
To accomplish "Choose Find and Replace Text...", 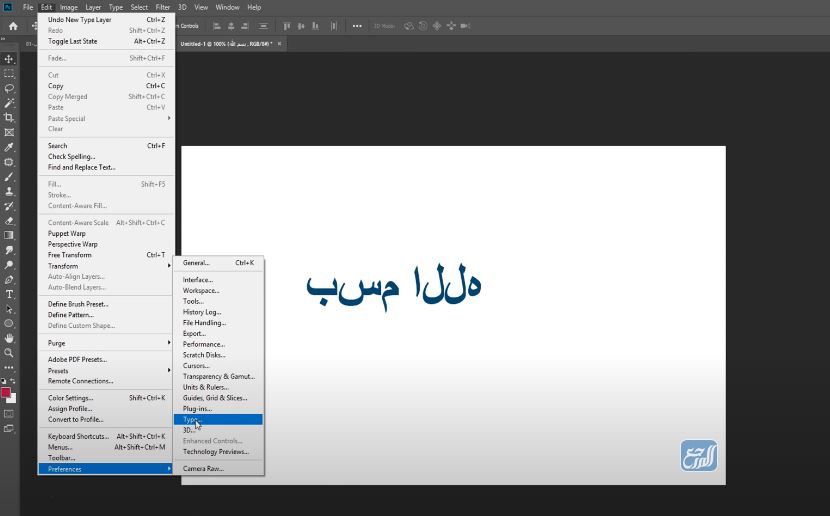I will point(106,167).
